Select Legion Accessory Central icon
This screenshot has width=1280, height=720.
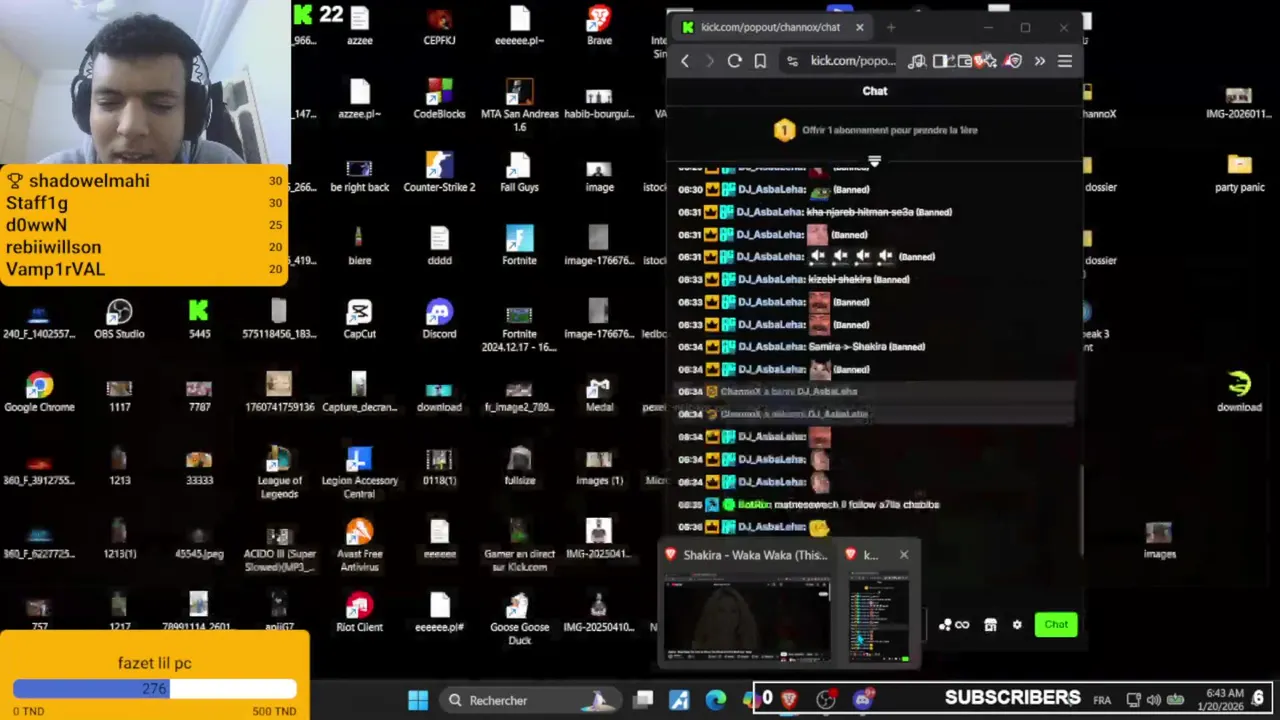(359, 473)
